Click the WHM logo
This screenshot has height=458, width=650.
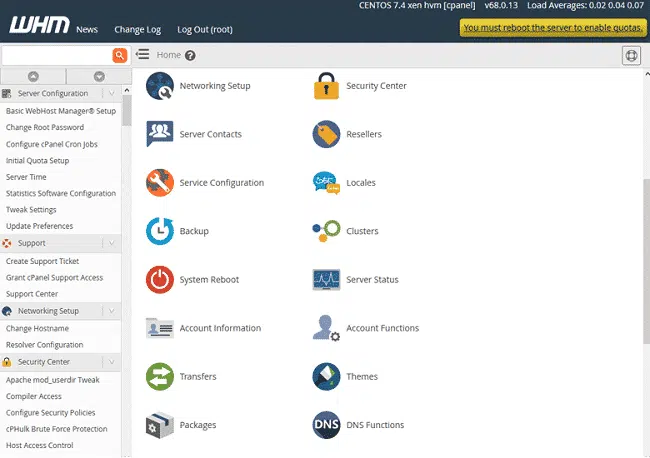click(x=39, y=25)
